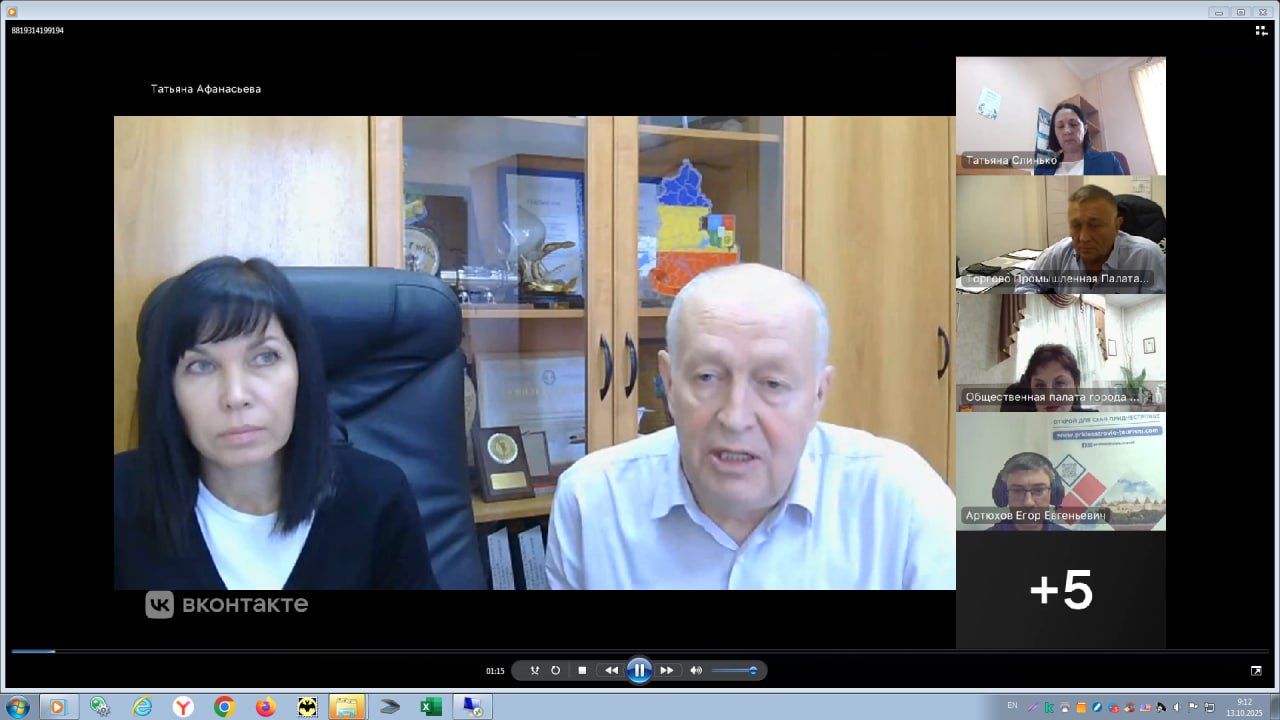Launch Firefox from the taskbar
This screenshot has height=720, width=1280.
pos(265,707)
